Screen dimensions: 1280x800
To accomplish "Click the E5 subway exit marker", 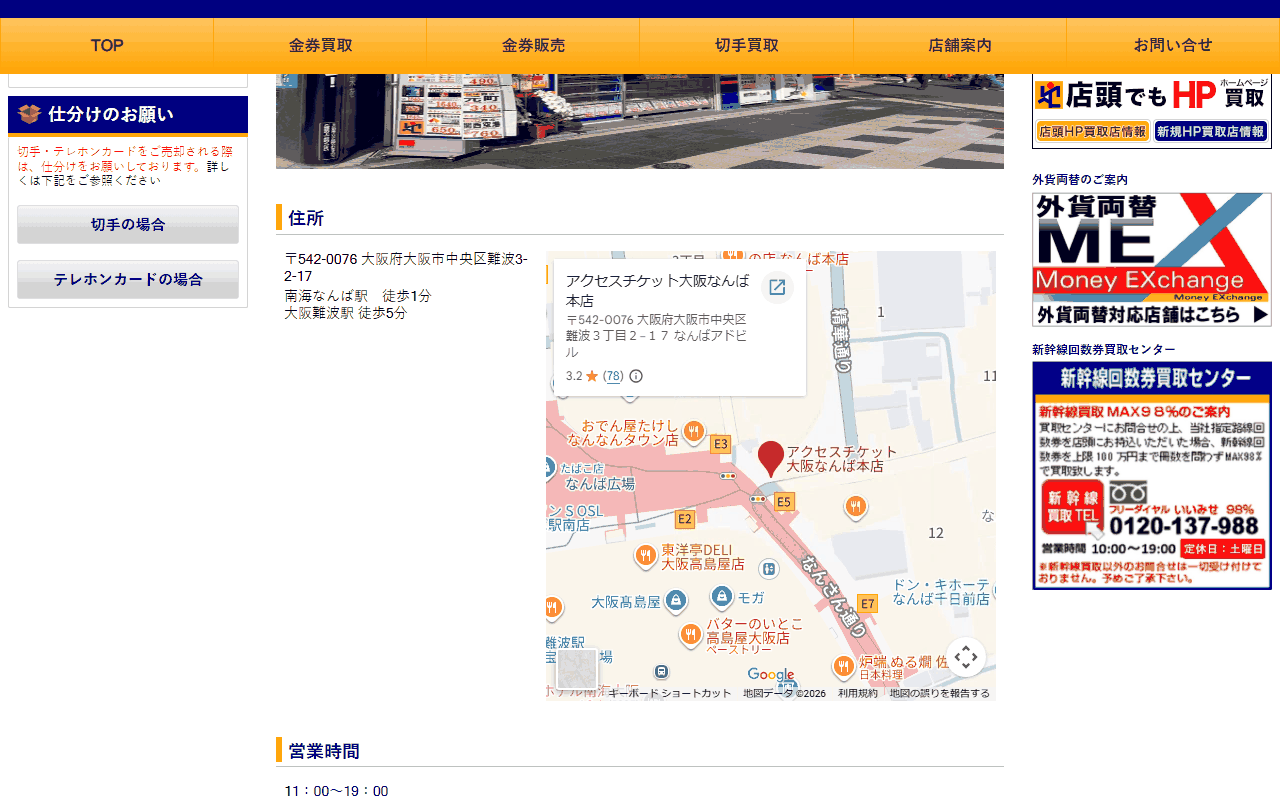I will click(784, 501).
